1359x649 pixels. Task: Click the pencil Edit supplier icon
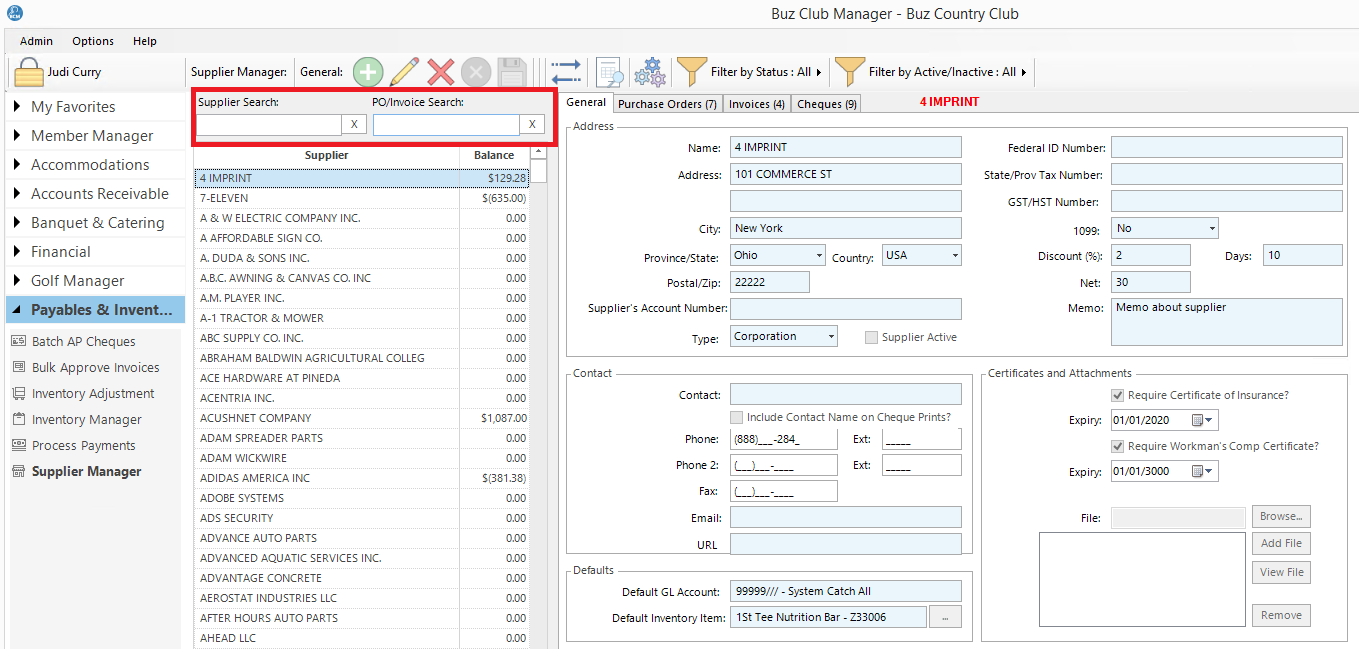point(404,72)
